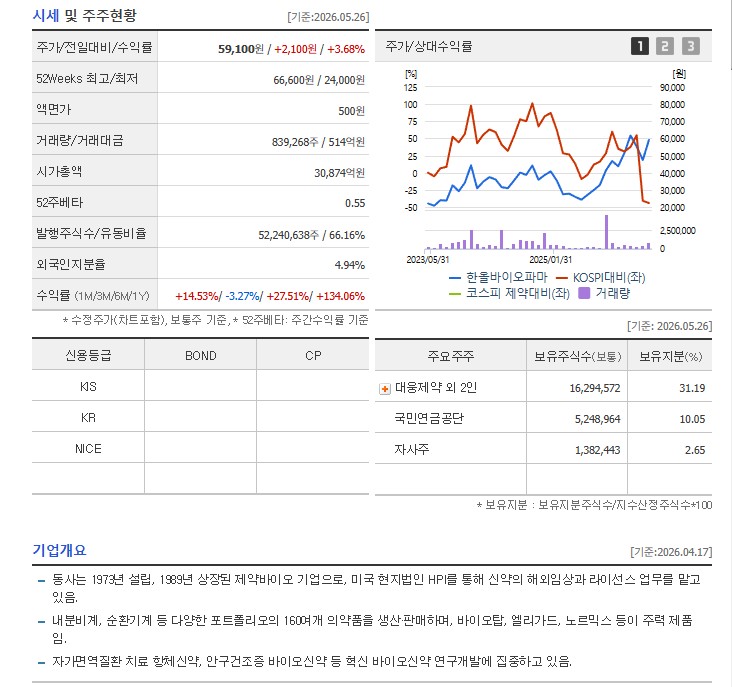The image size is (732, 687).
Task: Select the overview line starting 내분비계, 순환기계
Action: coord(372,629)
